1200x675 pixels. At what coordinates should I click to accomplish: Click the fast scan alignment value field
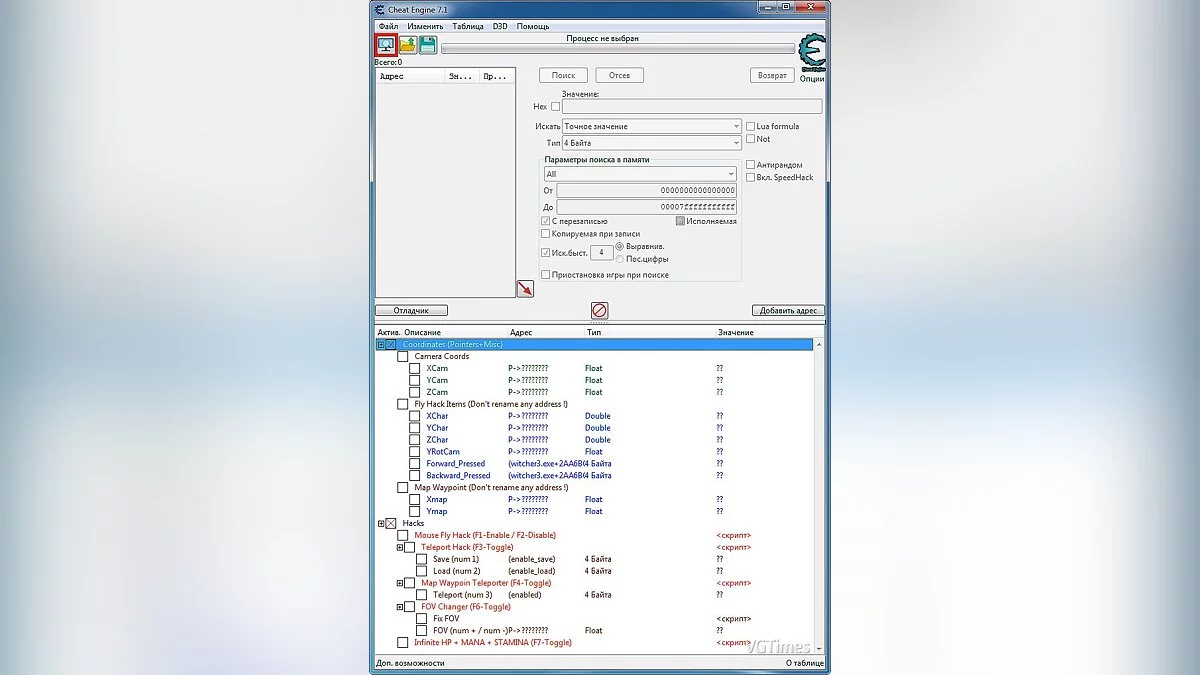pyautogui.click(x=601, y=253)
